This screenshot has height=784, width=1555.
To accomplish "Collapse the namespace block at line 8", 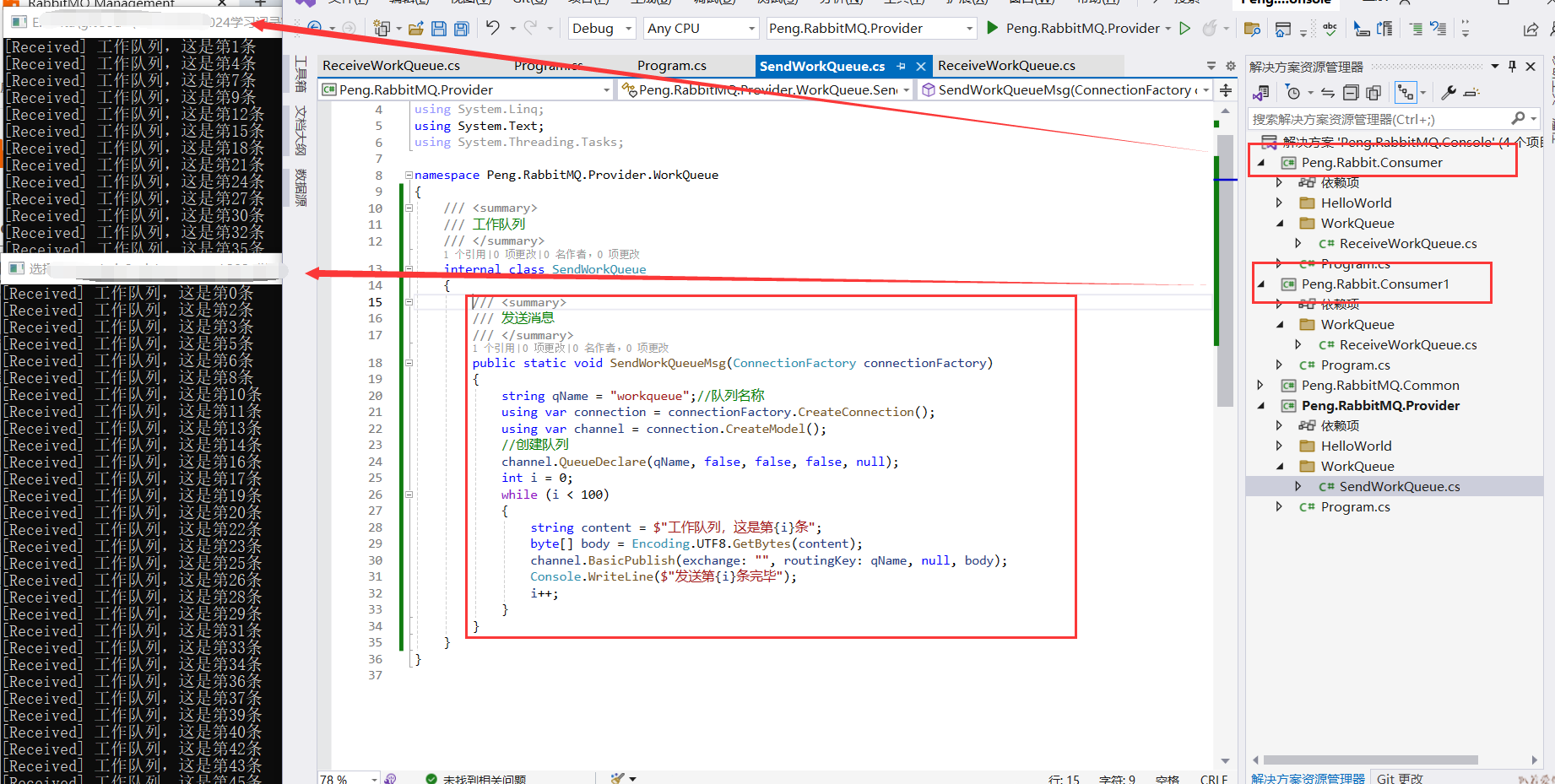I will 409,176.
